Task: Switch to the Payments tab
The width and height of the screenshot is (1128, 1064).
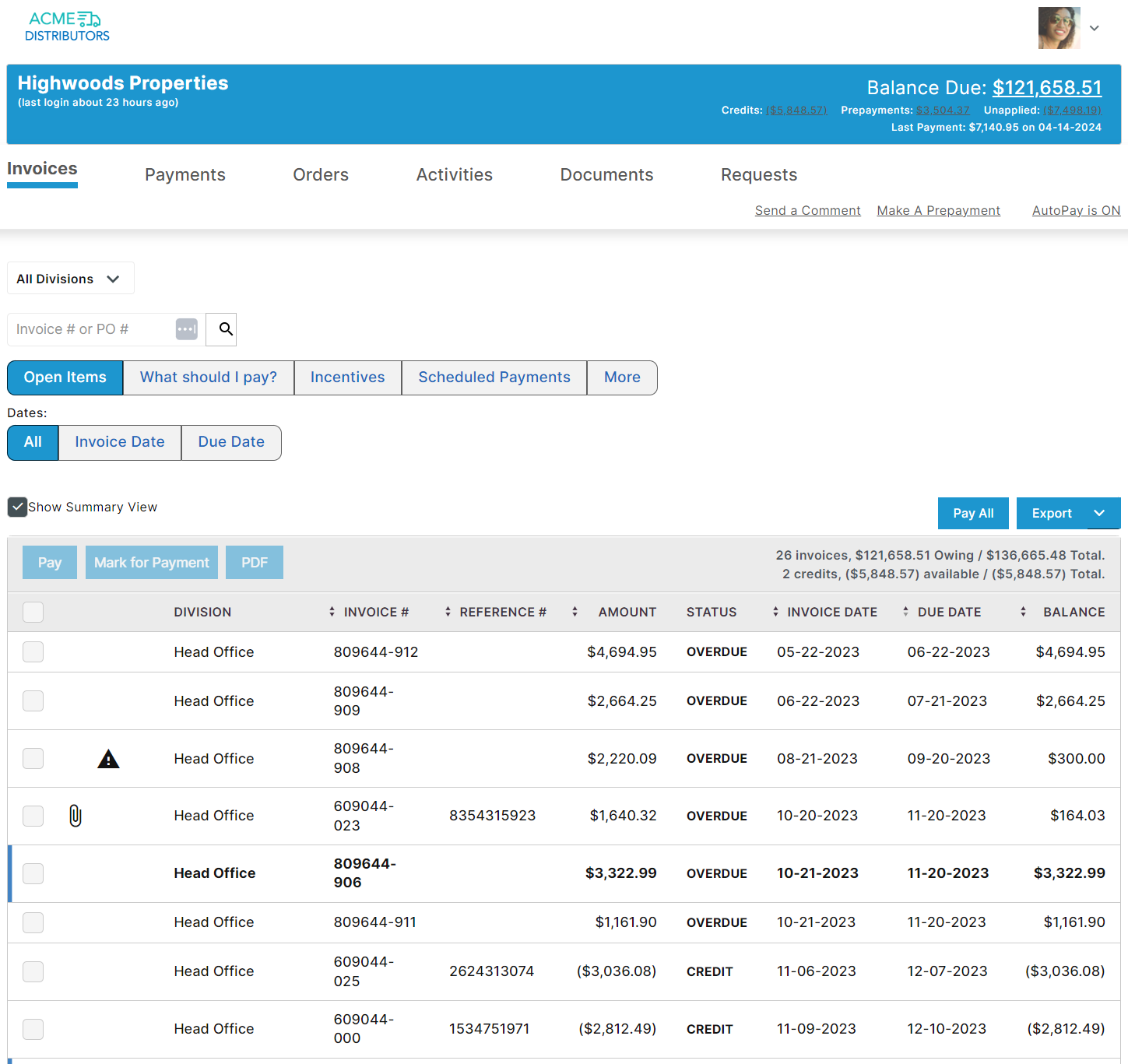Action: (x=184, y=174)
